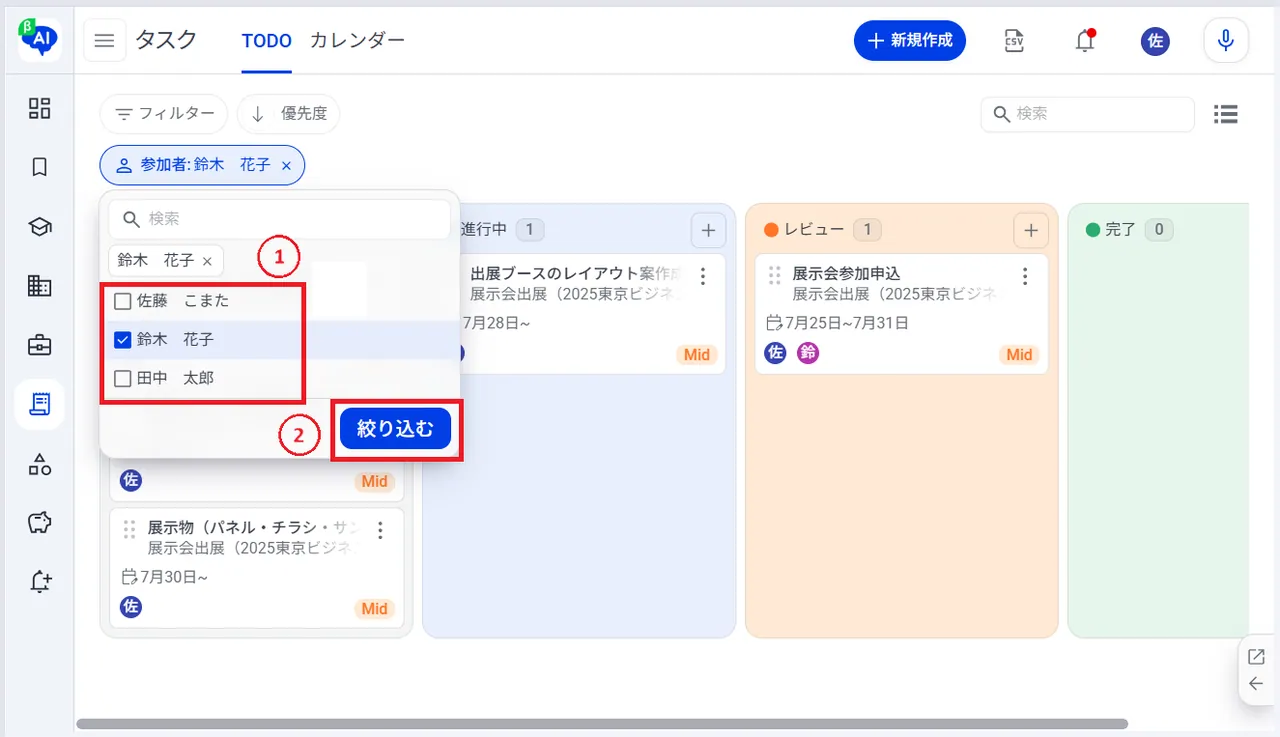Screen dimensions: 1280x737
Task: Uncheck the 鈴木 花子 checkbox
Action: (x=123, y=340)
